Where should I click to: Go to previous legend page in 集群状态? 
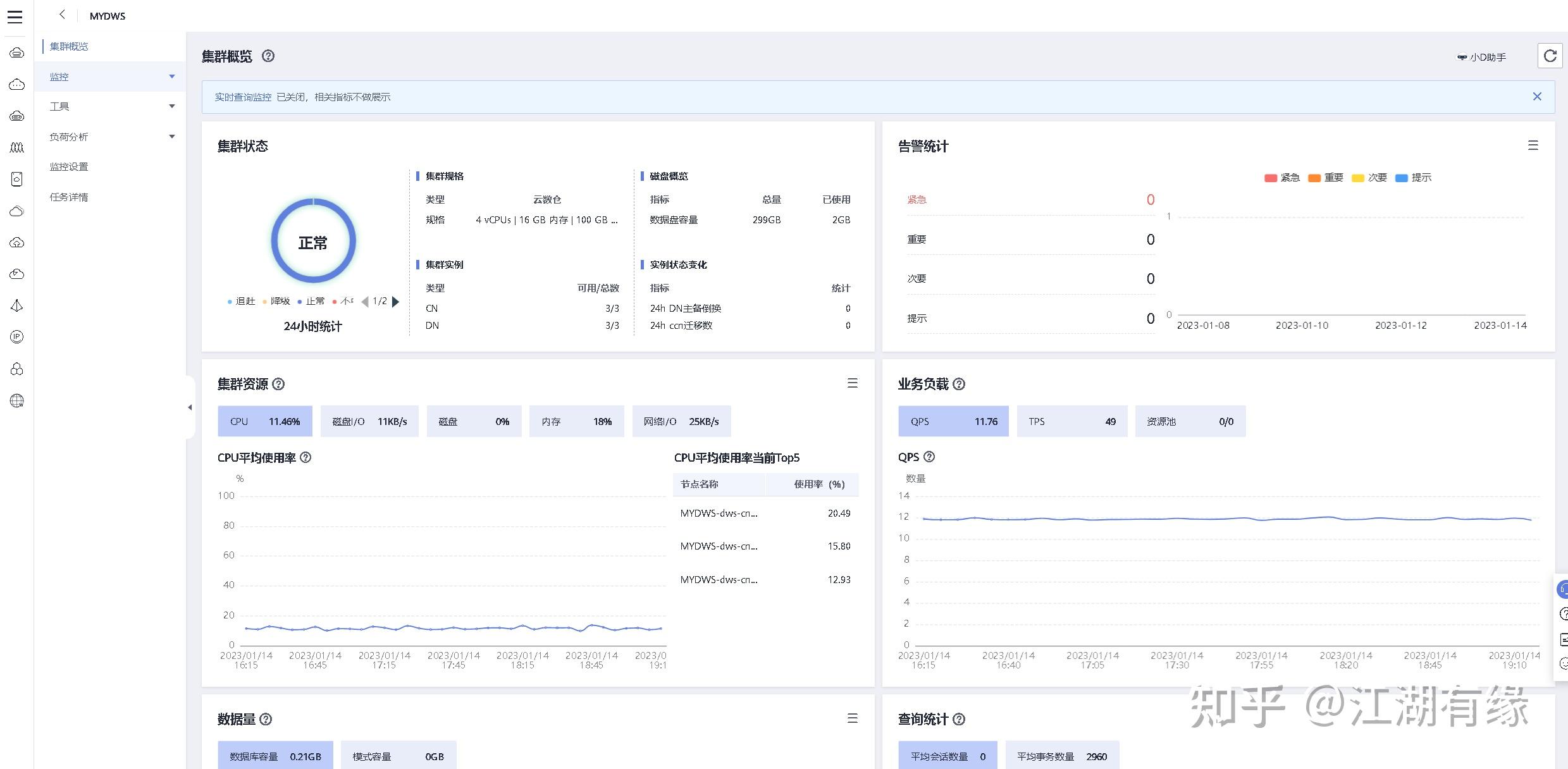pos(365,302)
